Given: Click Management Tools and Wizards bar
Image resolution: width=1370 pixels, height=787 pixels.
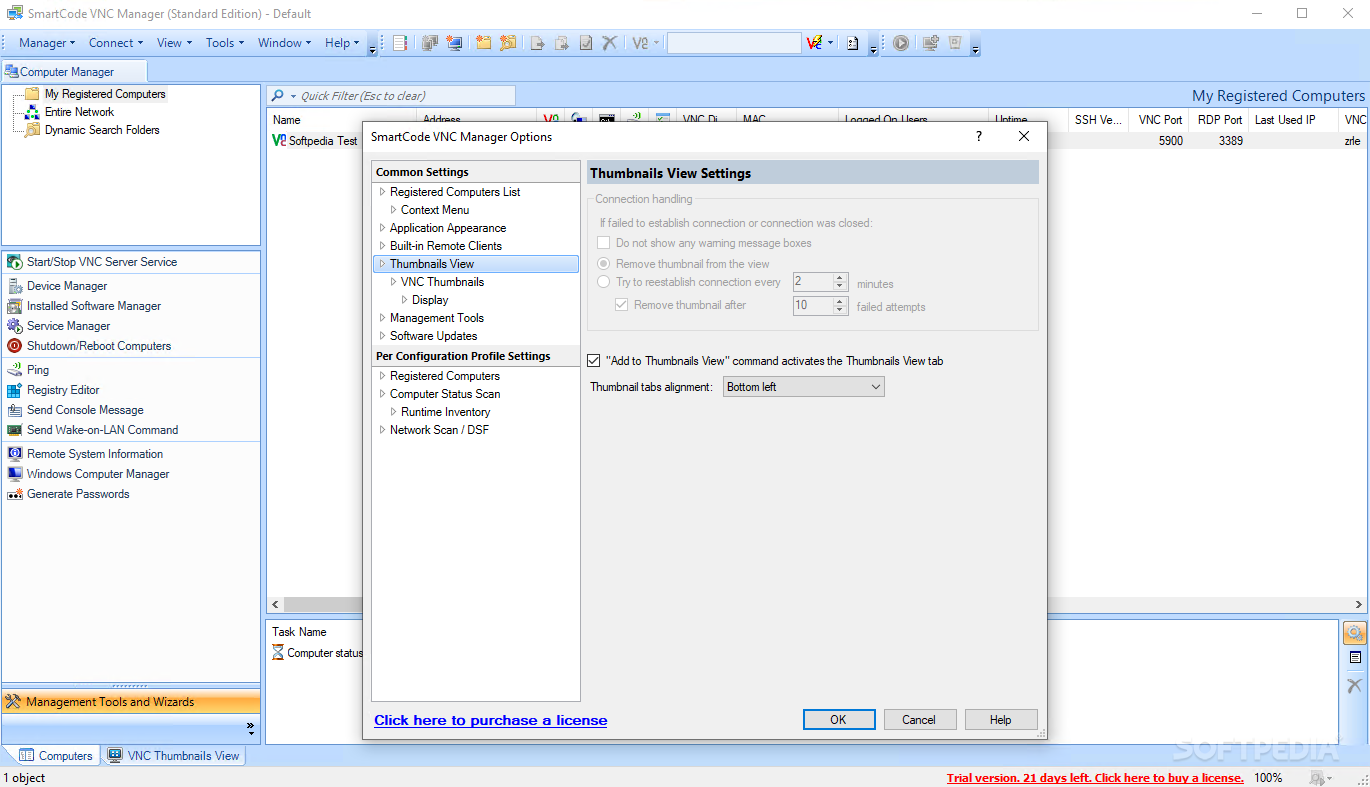Looking at the screenshot, I should click(x=130, y=702).
